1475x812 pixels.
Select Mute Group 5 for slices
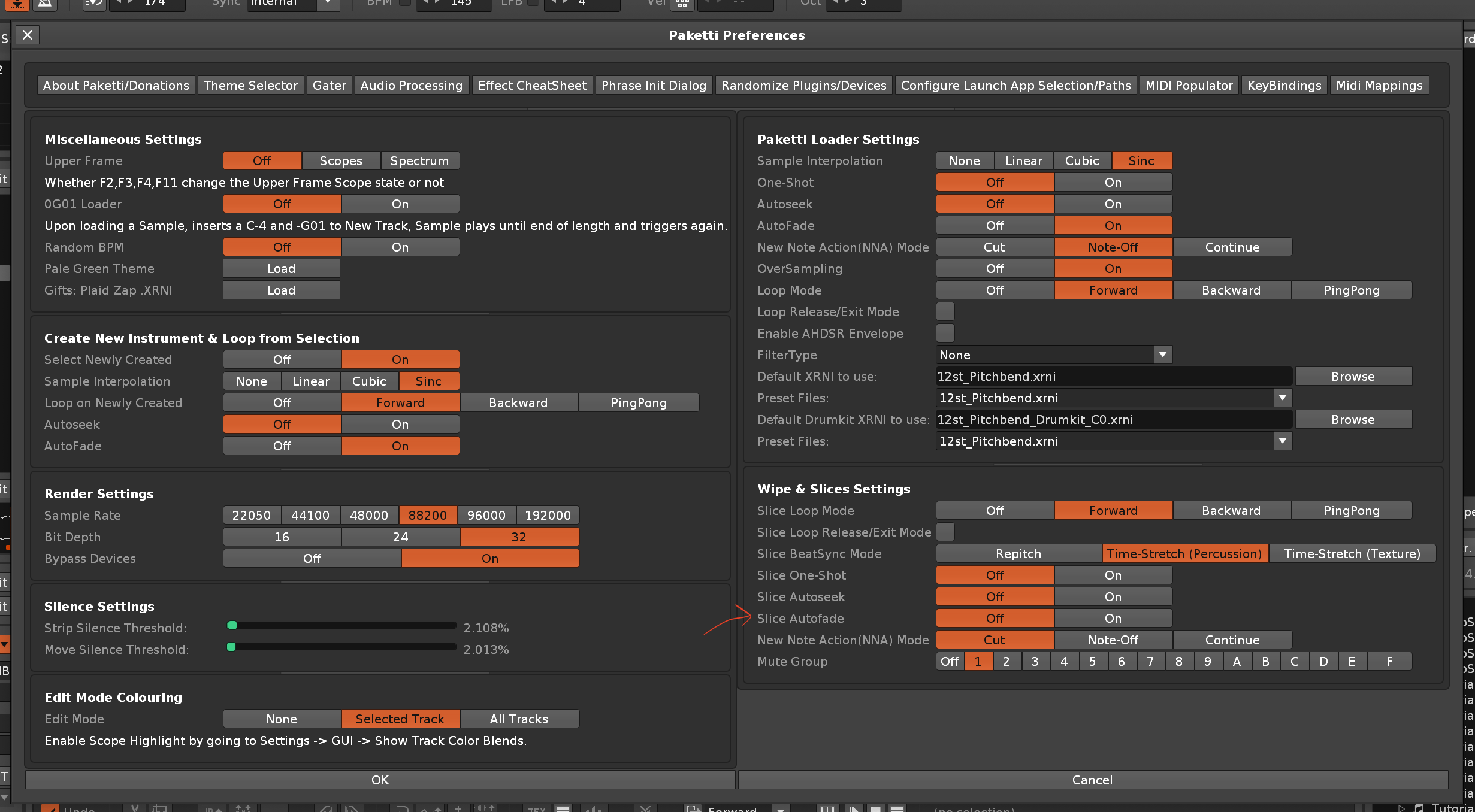[1092, 662]
